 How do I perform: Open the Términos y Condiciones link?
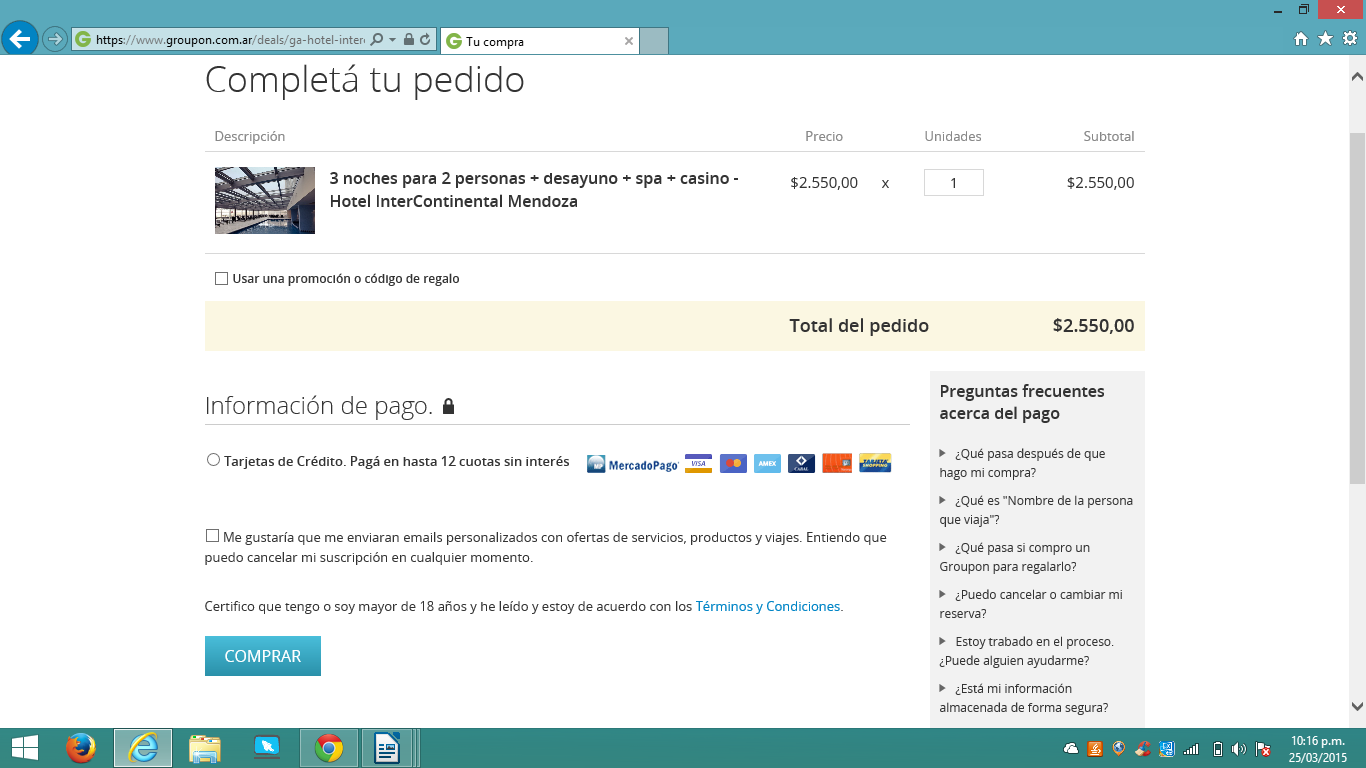(x=767, y=606)
